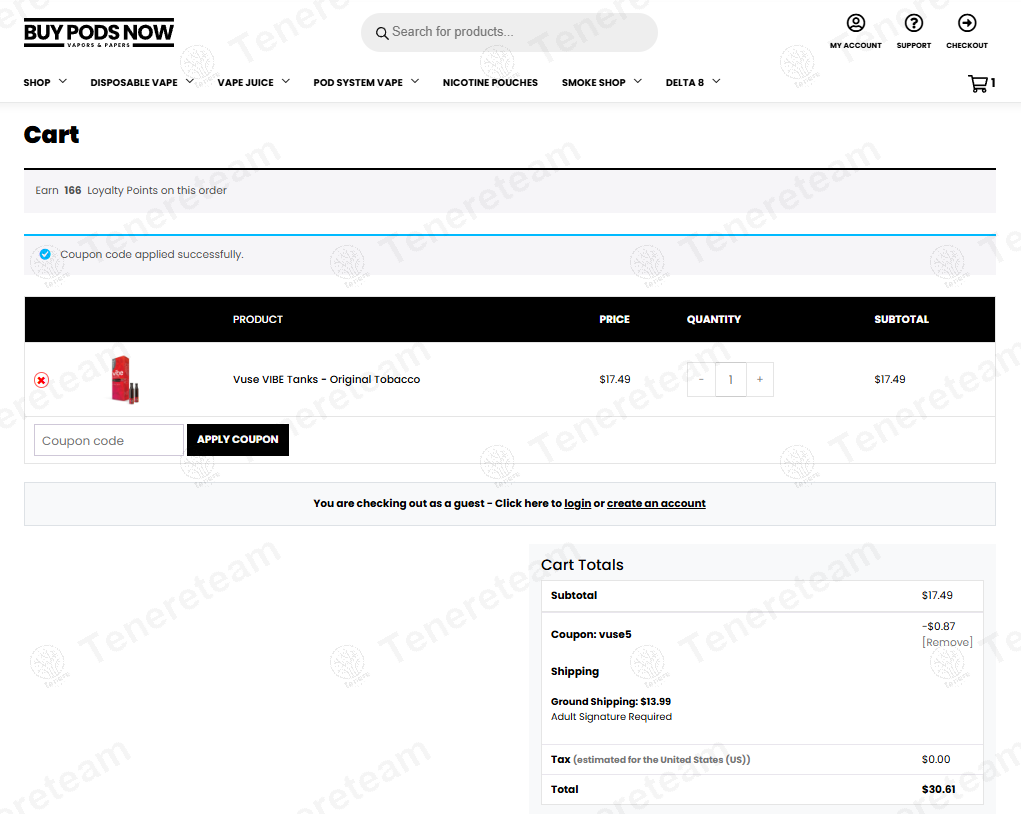Screen dimensions: 1021x814
Task: Open Vuse VIBE Tanks product thumbnail
Action: pyautogui.click(x=125, y=380)
